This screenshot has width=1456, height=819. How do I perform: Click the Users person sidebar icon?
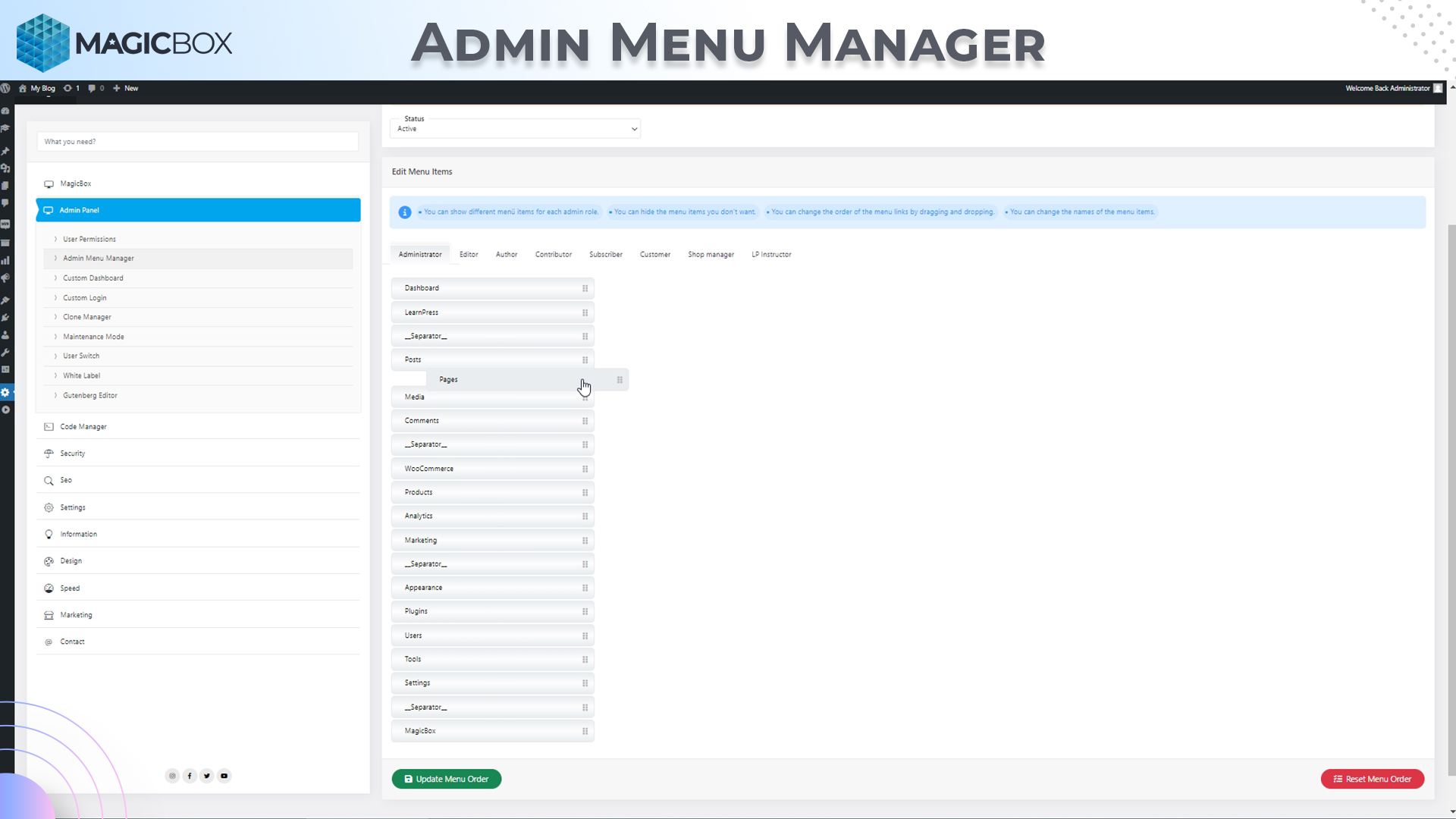click(5, 335)
